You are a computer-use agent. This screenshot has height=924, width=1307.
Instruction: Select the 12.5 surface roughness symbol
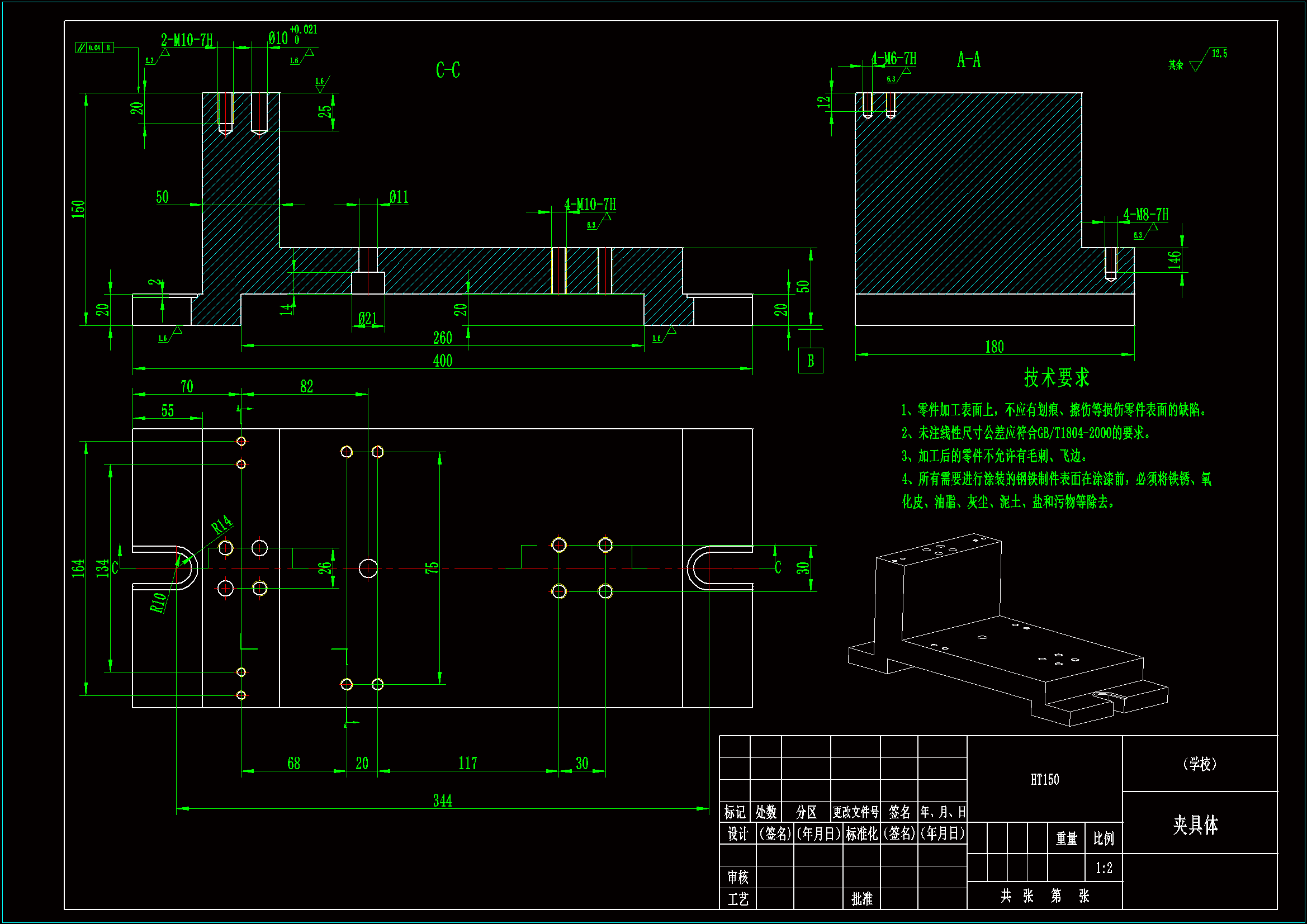pos(1207,59)
